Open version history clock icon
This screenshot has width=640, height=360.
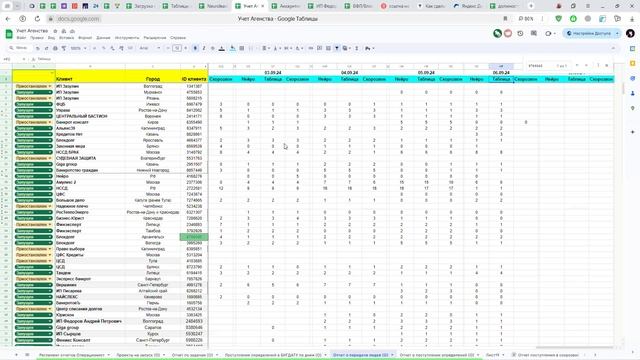pyautogui.click(x=520, y=33)
